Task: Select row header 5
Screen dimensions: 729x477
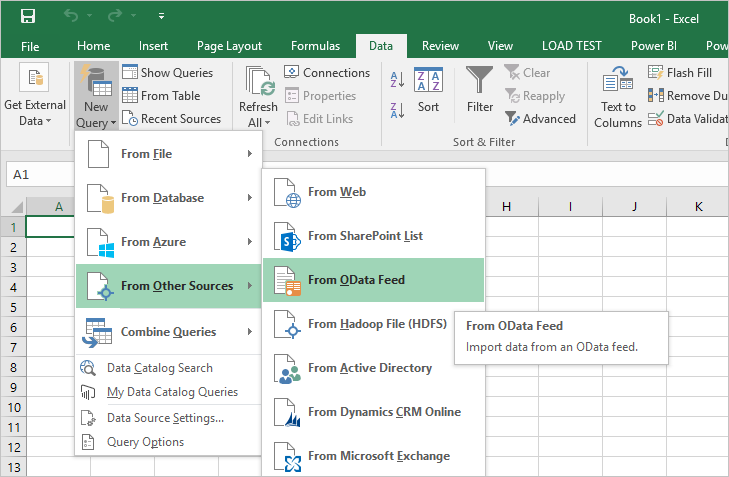Action: click(x=13, y=307)
